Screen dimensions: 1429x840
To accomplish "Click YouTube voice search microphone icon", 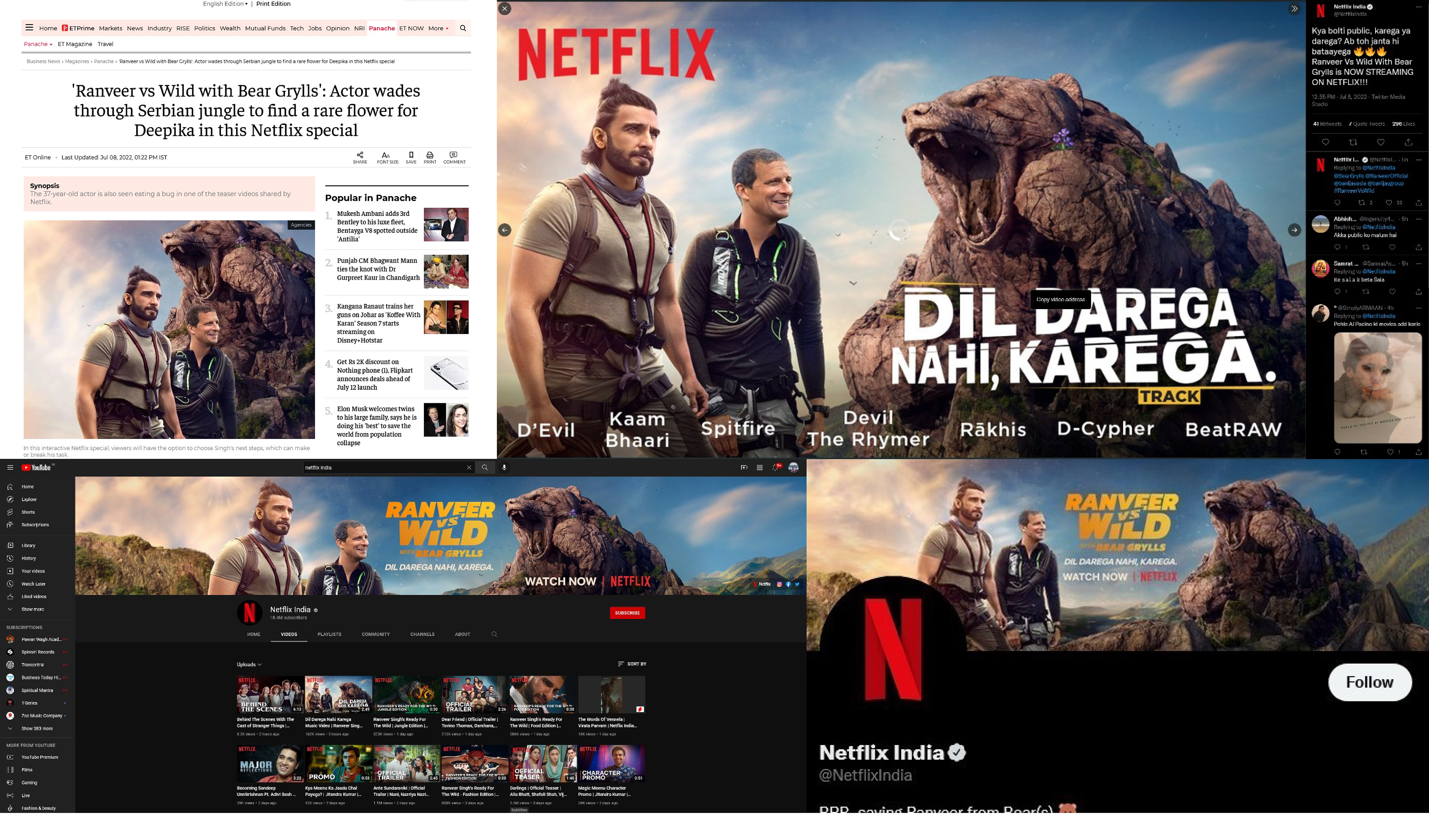I will click(x=503, y=468).
